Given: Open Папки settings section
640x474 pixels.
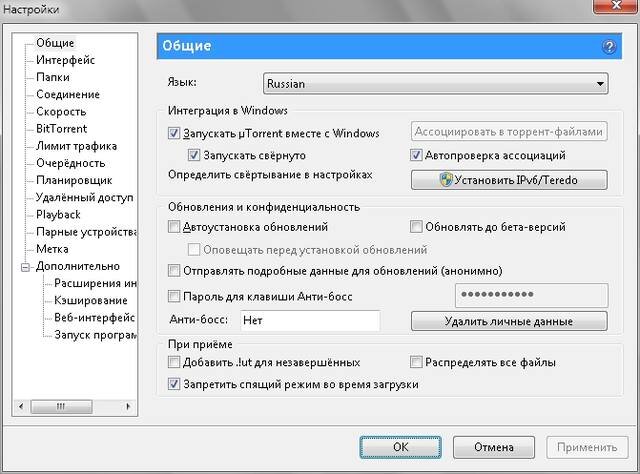Looking at the screenshot, I should 53,77.
